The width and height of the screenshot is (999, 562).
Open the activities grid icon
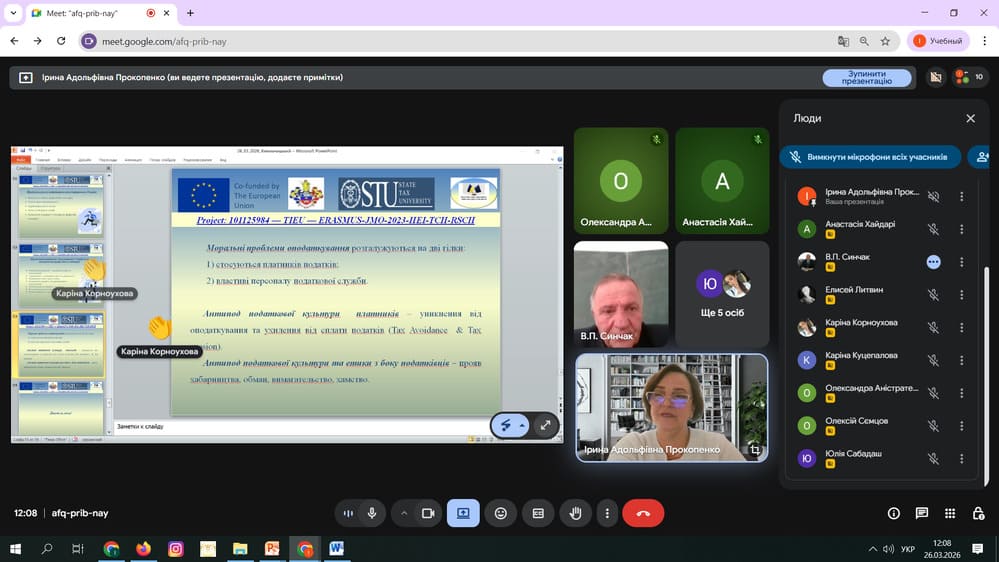coord(949,513)
